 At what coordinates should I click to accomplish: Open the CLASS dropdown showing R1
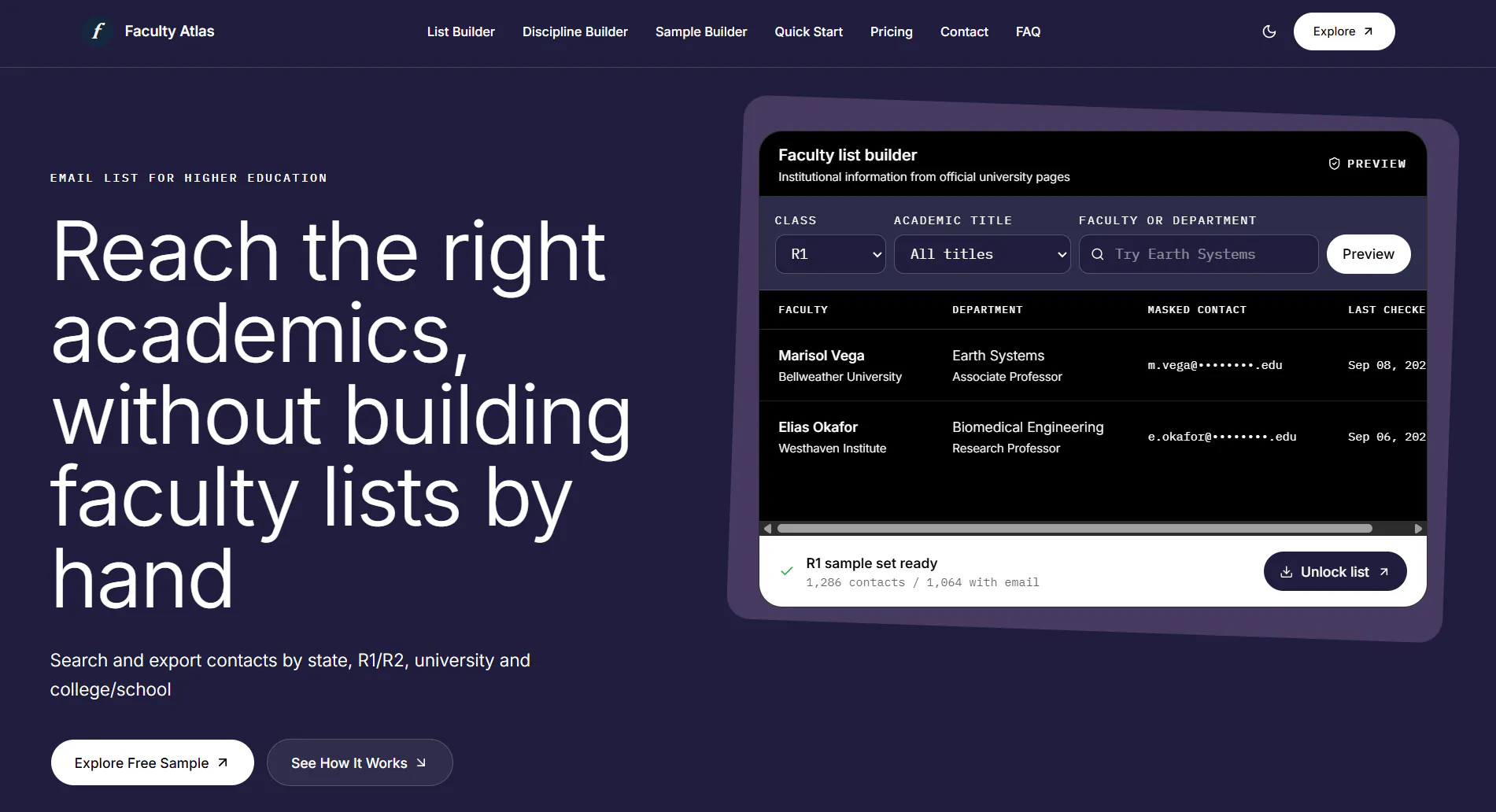click(x=830, y=254)
